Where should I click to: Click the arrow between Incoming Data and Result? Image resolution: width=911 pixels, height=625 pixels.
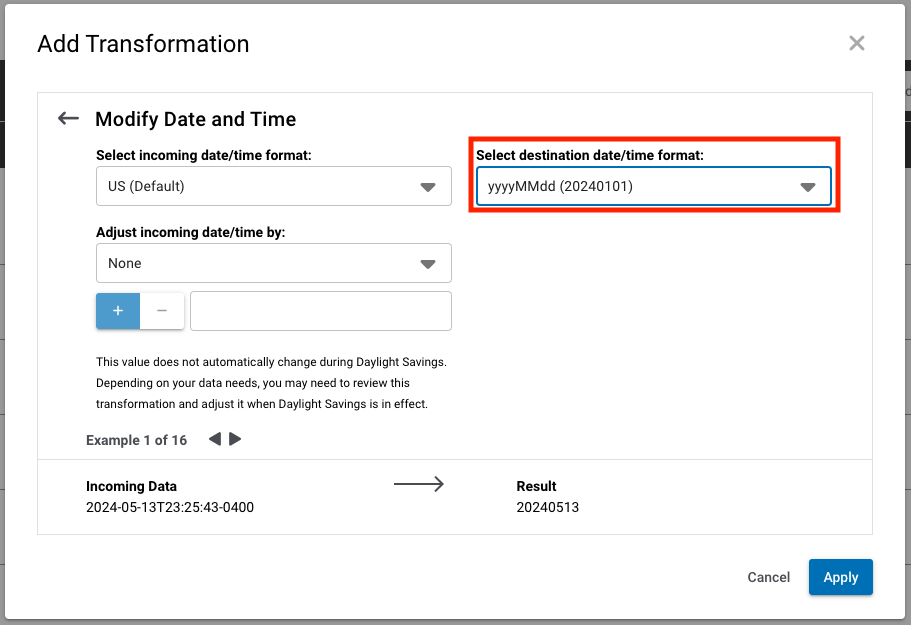point(418,485)
